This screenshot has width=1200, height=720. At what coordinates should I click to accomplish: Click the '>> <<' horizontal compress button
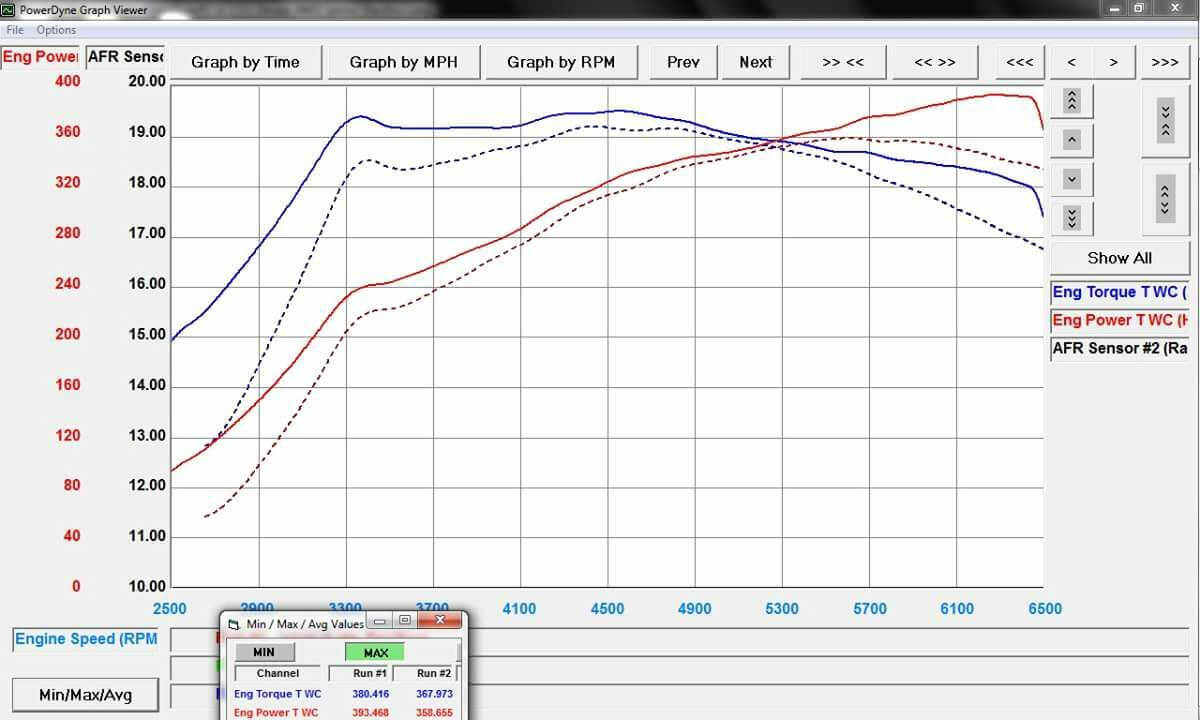[x=842, y=62]
